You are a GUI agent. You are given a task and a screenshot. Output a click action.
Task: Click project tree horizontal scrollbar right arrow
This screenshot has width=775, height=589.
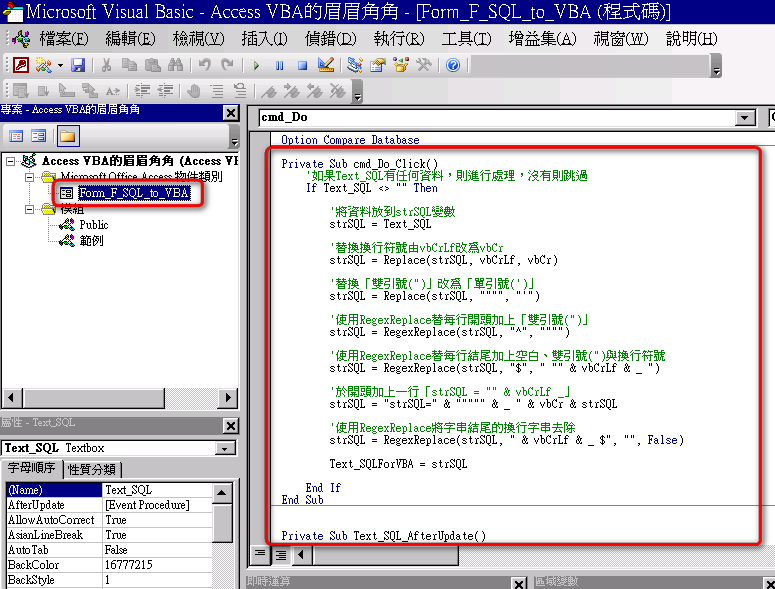coord(227,397)
